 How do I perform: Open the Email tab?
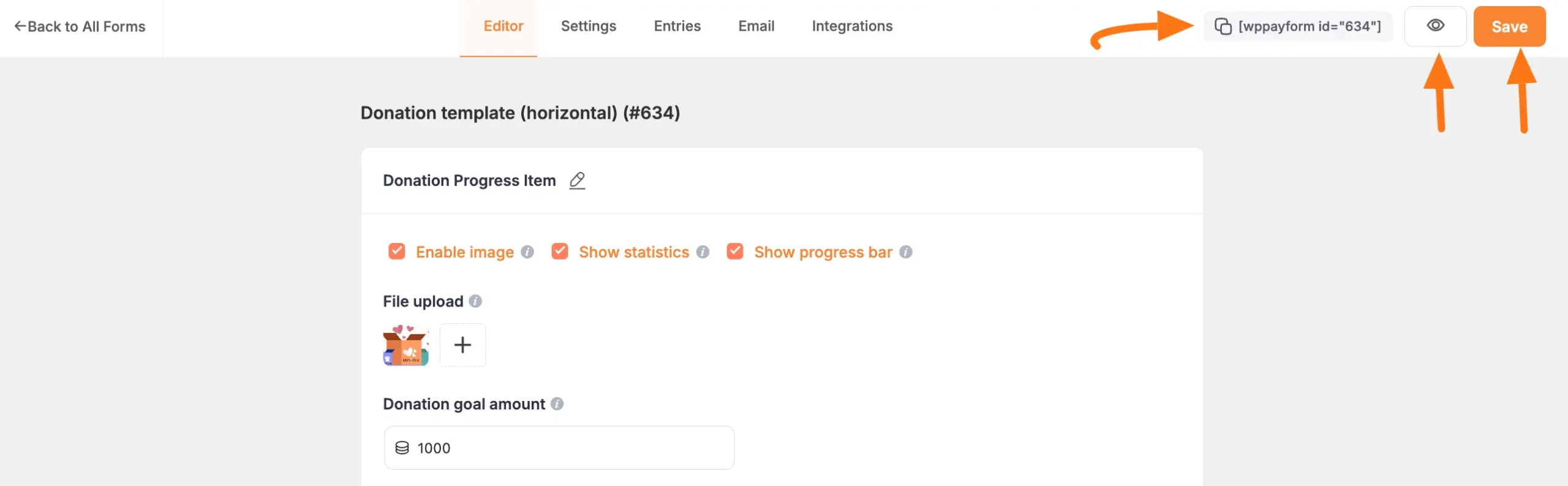pyautogui.click(x=756, y=26)
